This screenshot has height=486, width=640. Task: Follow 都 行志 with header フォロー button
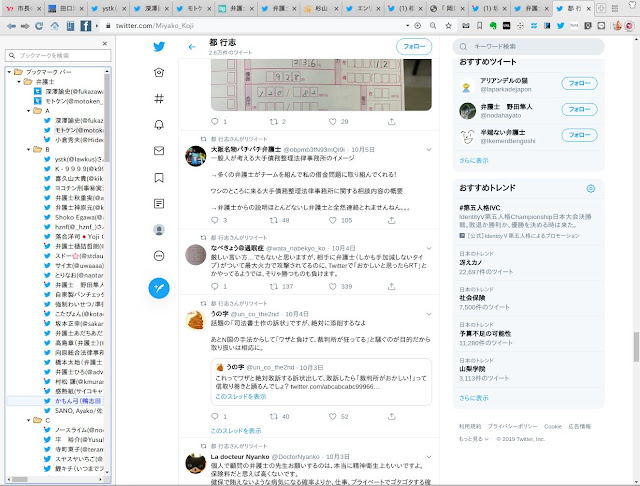(x=414, y=47)
